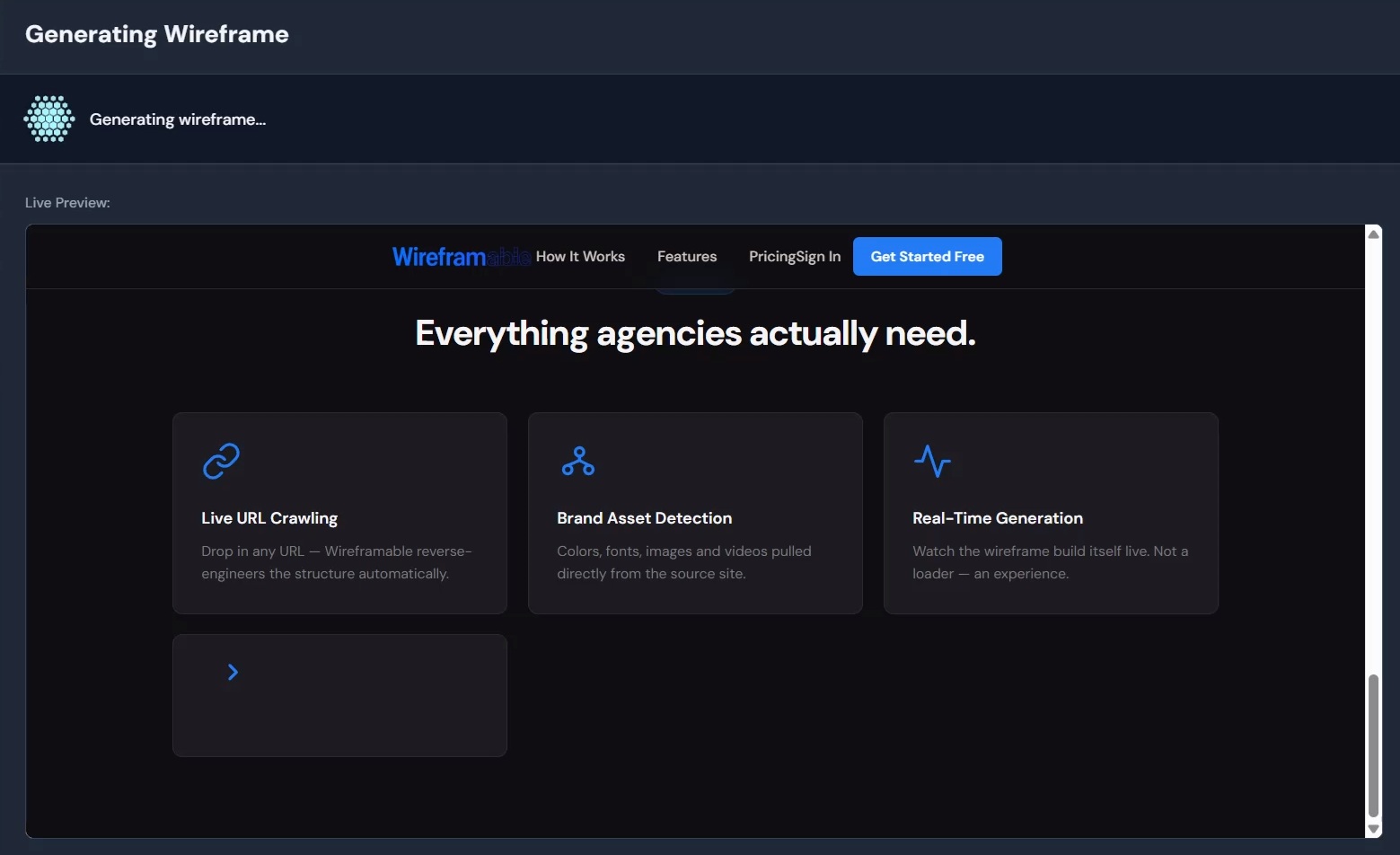
Task: Click the scrollbar down arrow
Action: pyautogui.click(x=1374, y=829)
